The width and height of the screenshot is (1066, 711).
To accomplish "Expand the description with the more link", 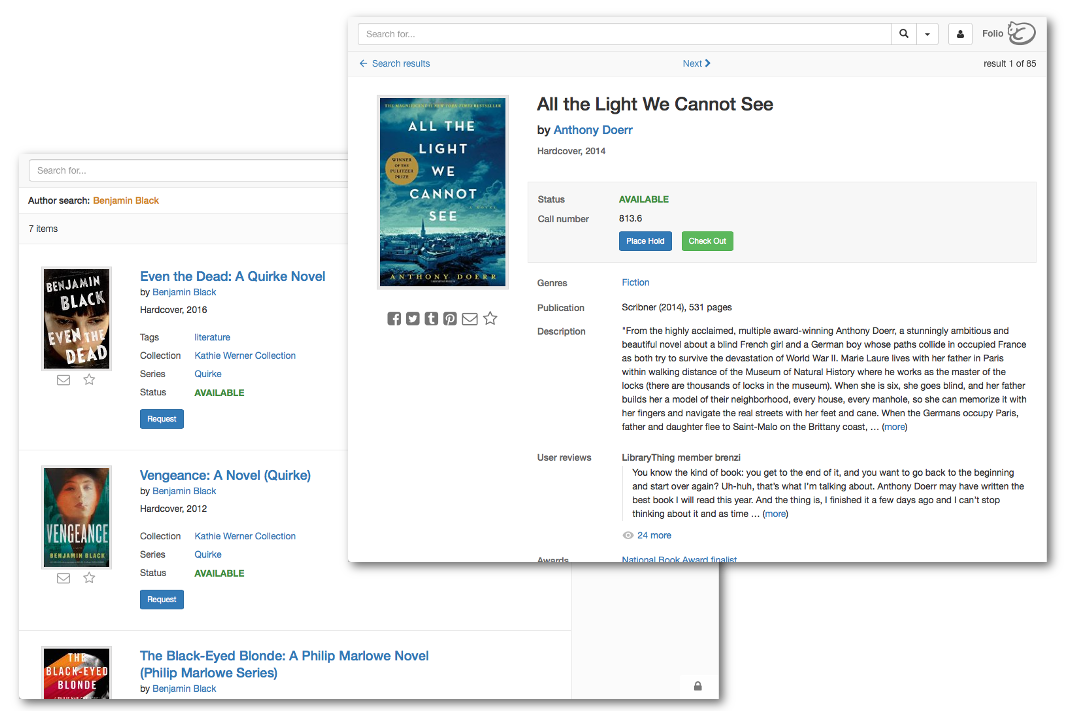I will pyautogui.click(x=894, y=426).
